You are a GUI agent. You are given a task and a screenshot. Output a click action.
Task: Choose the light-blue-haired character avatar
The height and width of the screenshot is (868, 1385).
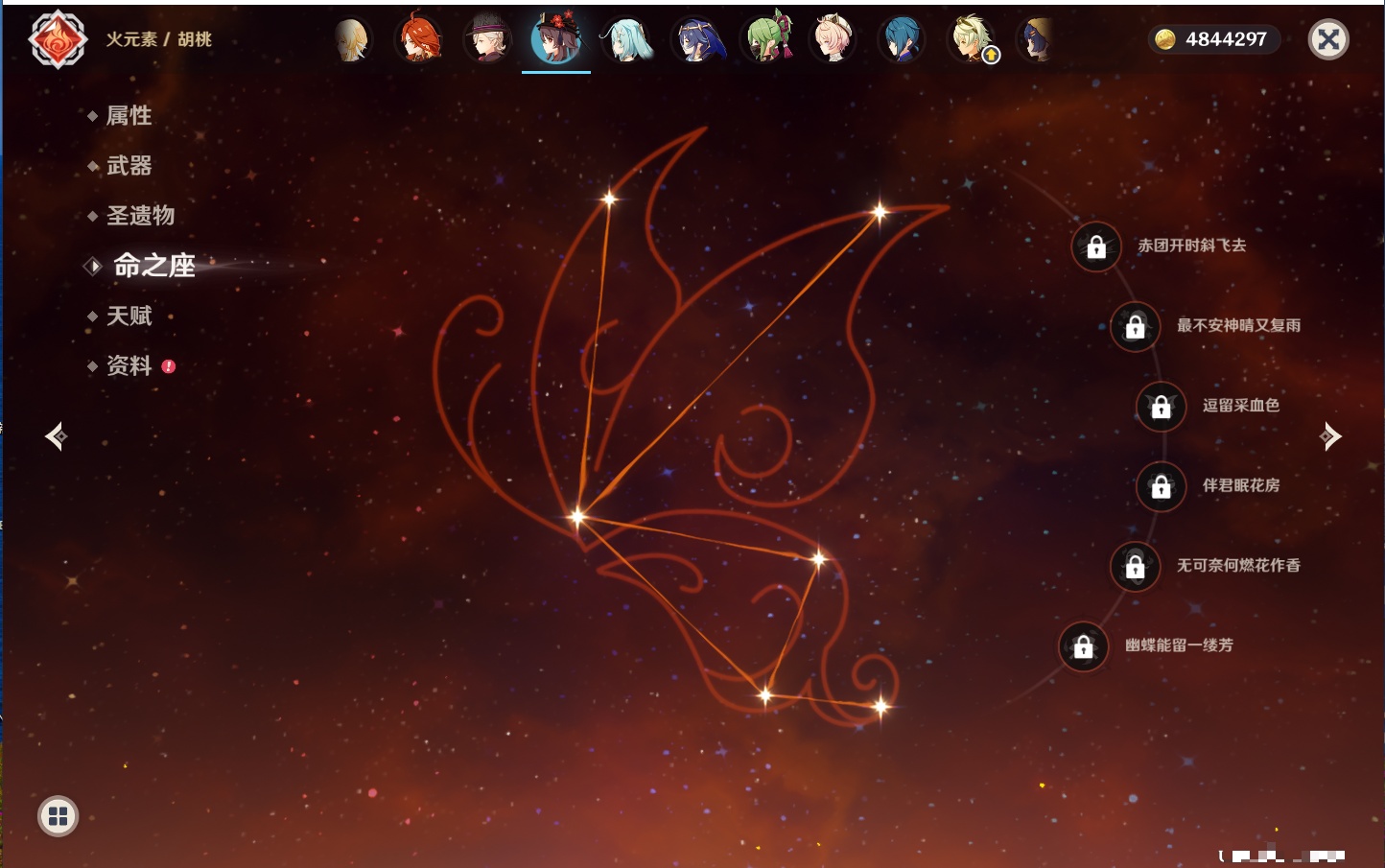(x=625, y=40)
